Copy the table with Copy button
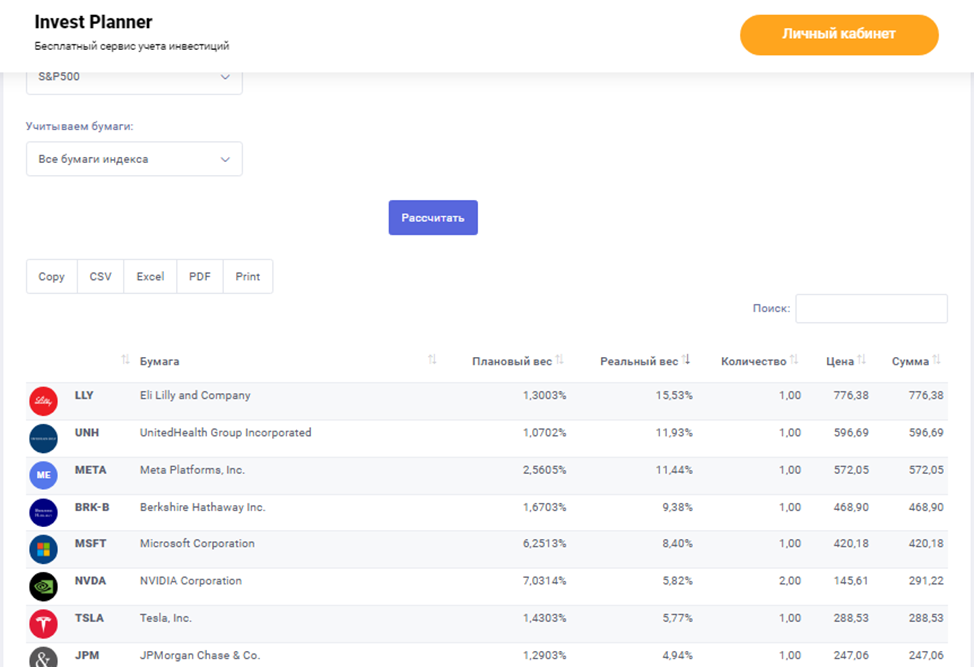974x667 pixels. [52, 276]
